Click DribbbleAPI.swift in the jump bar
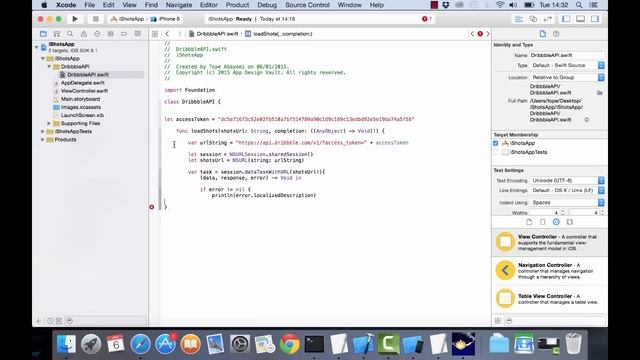Image resolution: width=640 pixels, height=360 pixels. pos(213,34)
